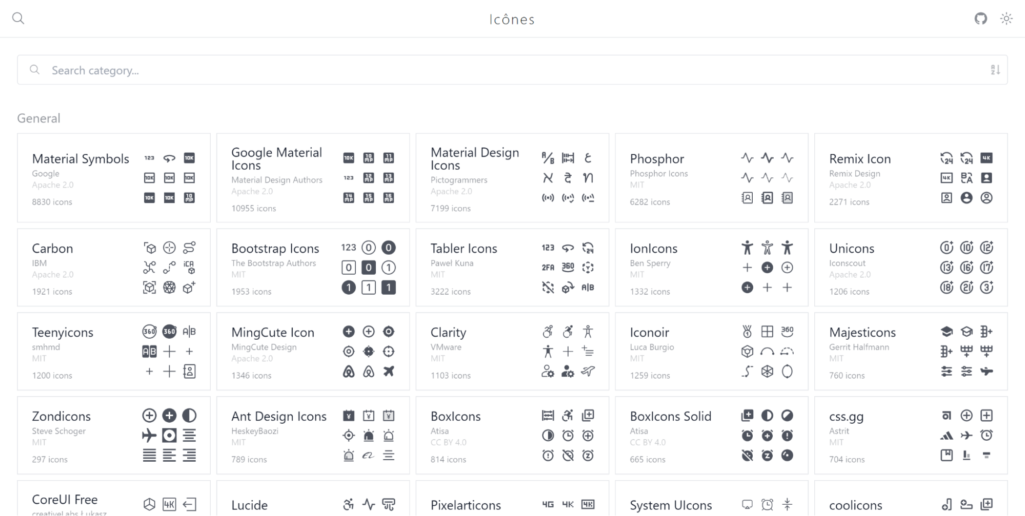Image resolution: width=1025 pixels, height=516 pixels.
Task: Open the Remix Icon collection
Action: tap(859, 159)
